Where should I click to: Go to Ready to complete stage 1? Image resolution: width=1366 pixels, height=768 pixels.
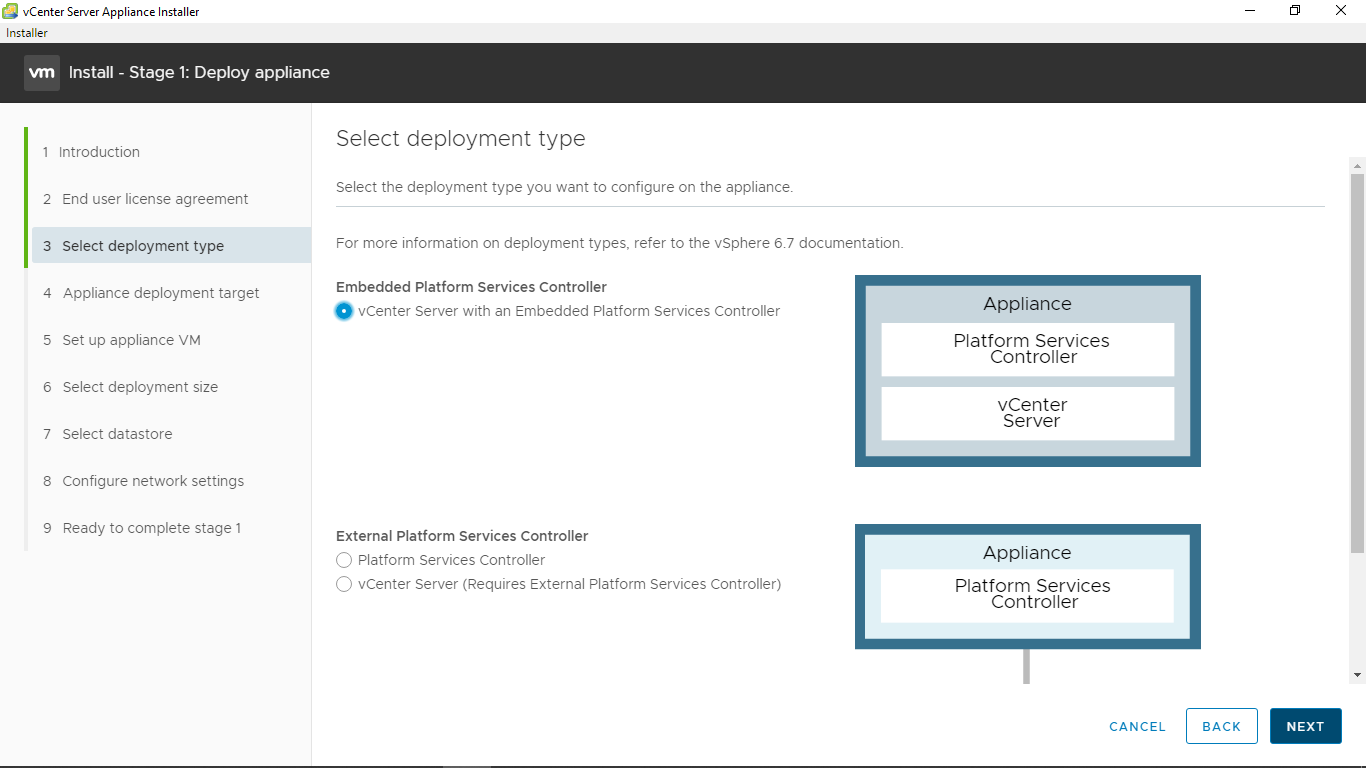[x=151, y=528]
